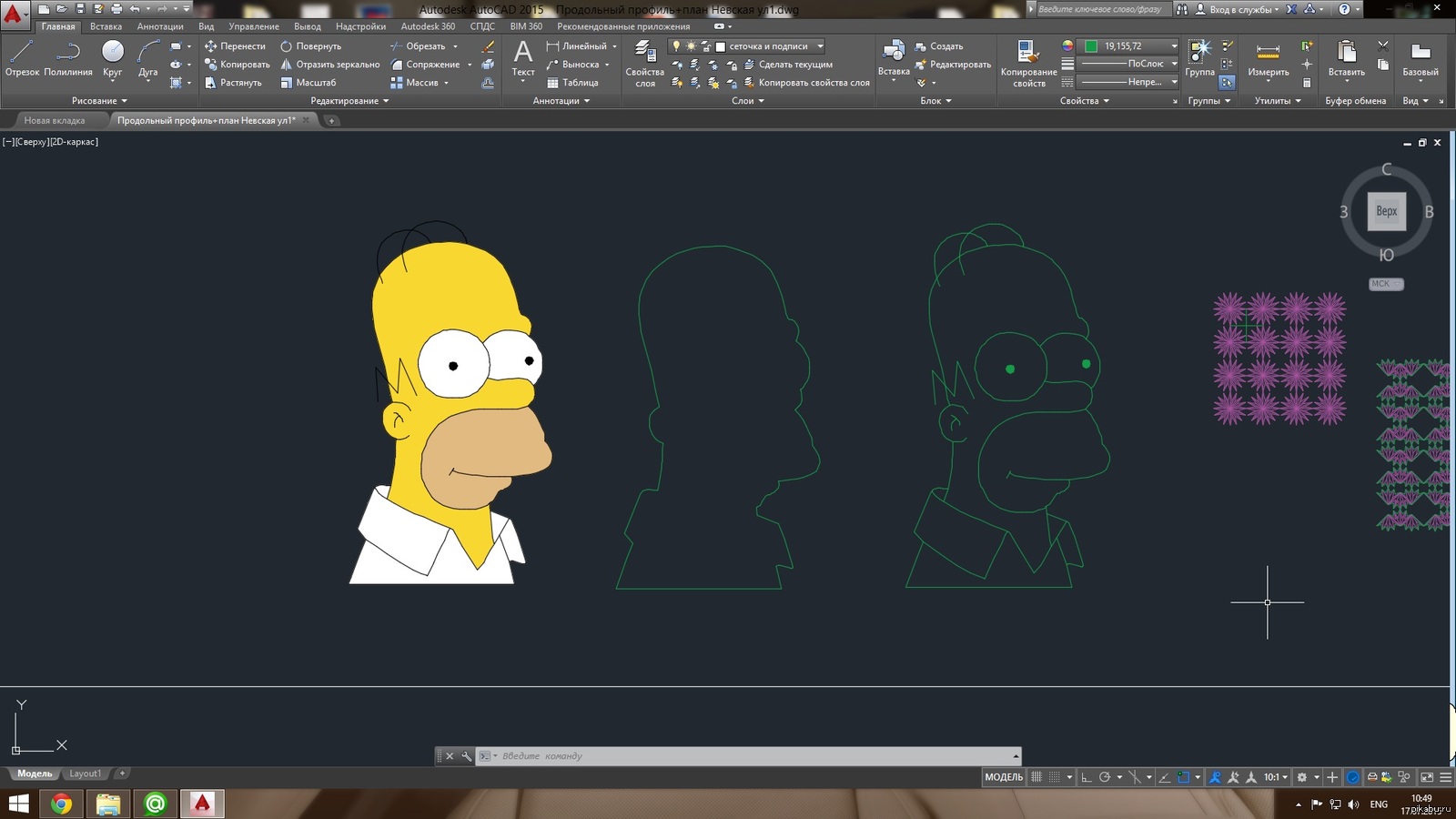Click the Массив array tool
1456x819 pixels.
[x=414, y=83]
